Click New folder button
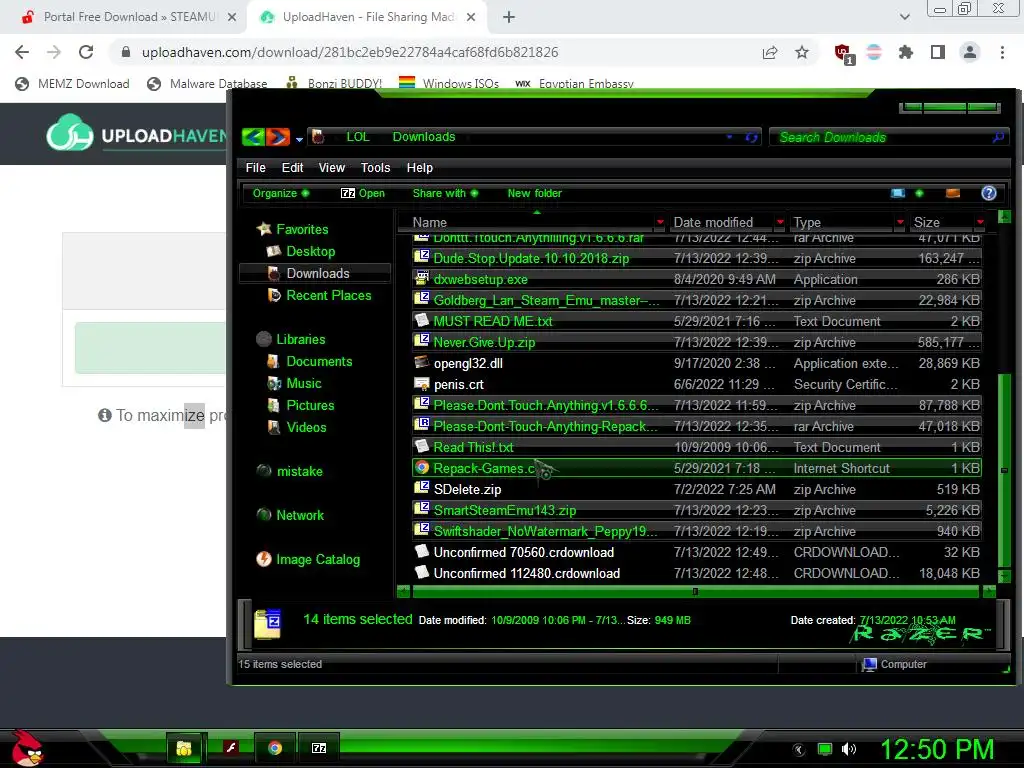The image size is (1024, 768). [x=534, y=193]
